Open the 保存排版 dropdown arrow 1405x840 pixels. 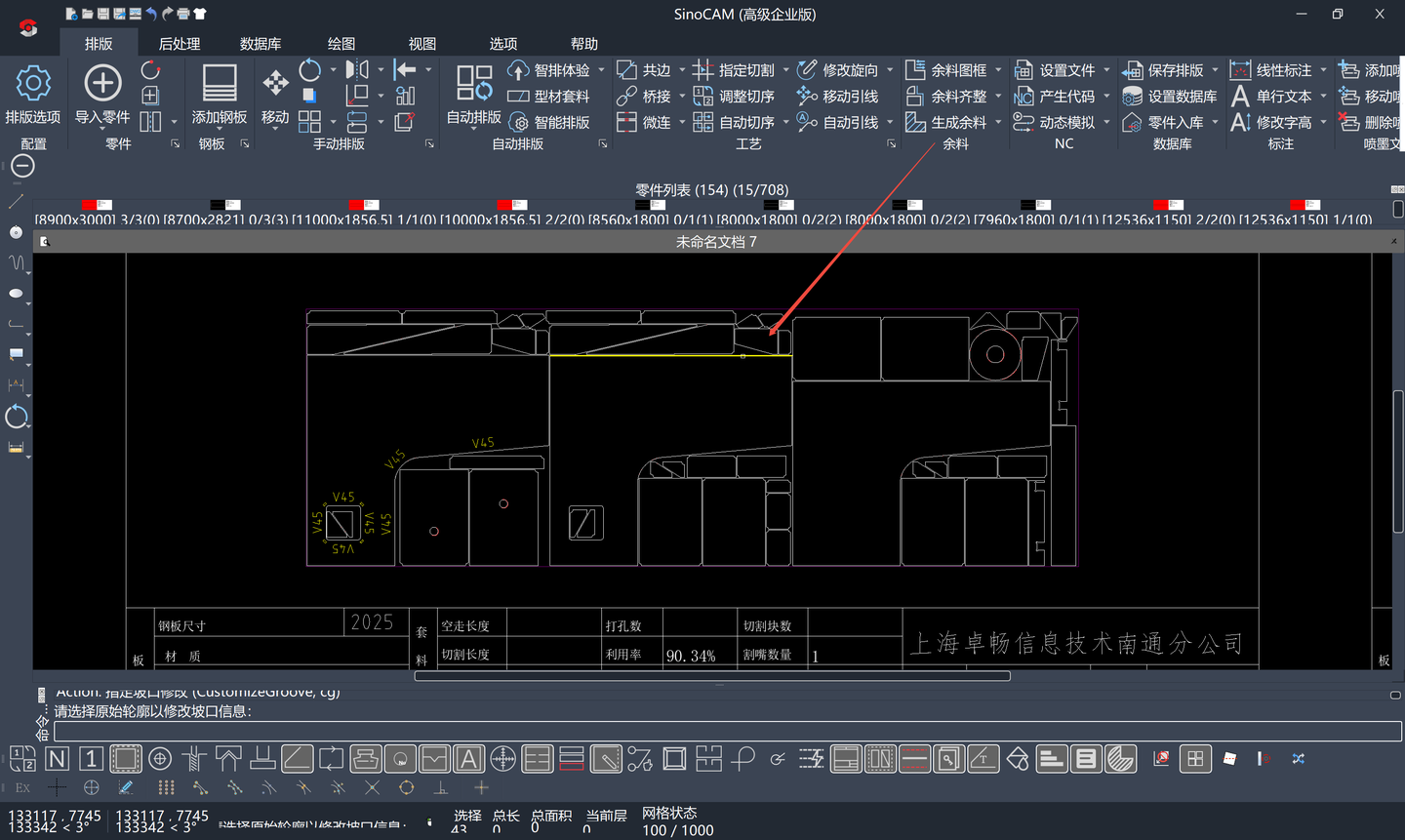(x=1215, y=70)
